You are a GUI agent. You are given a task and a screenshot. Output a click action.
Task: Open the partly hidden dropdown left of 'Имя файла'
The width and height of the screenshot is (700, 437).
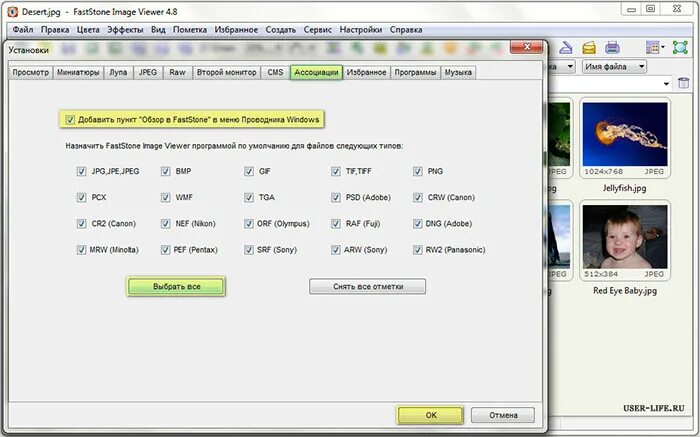click(x=562, y=67)
